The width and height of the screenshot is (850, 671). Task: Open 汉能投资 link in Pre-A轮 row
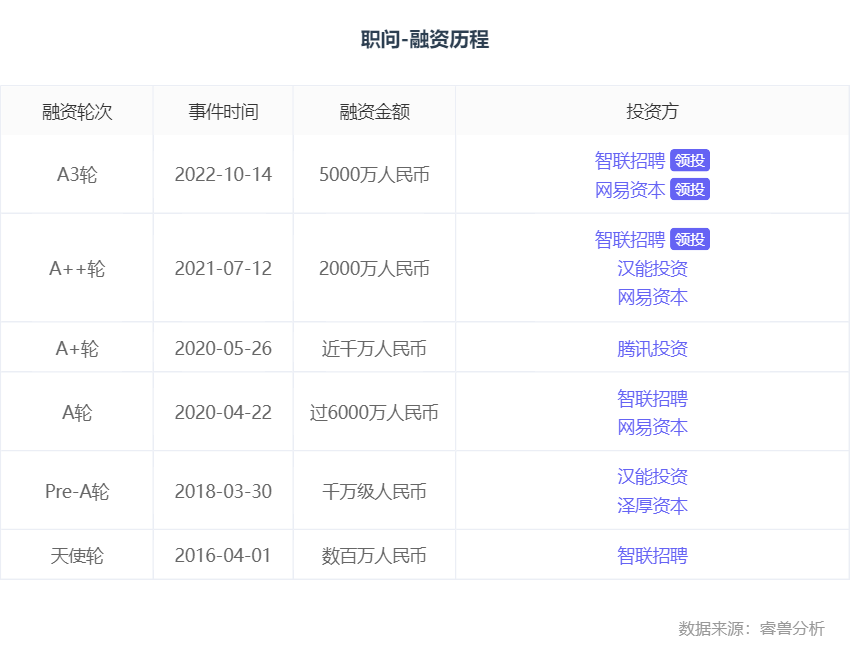[652, 477]
